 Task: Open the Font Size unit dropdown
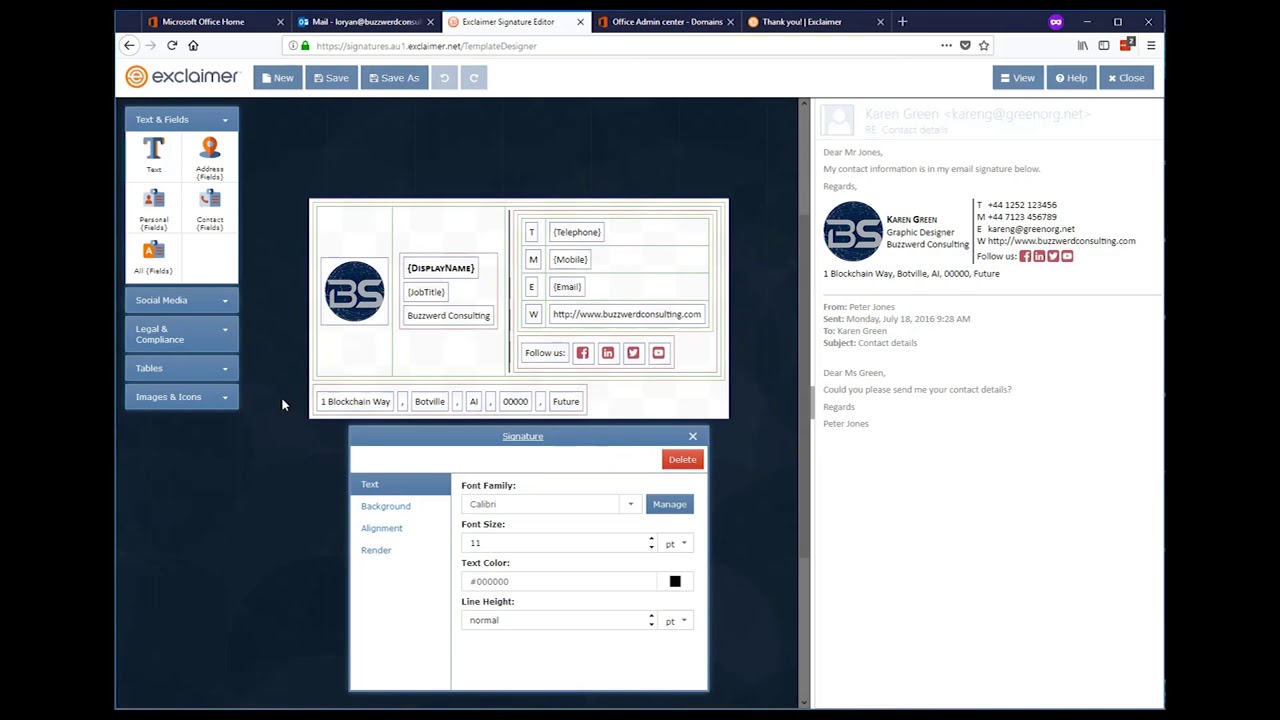(x=677, y=543)
